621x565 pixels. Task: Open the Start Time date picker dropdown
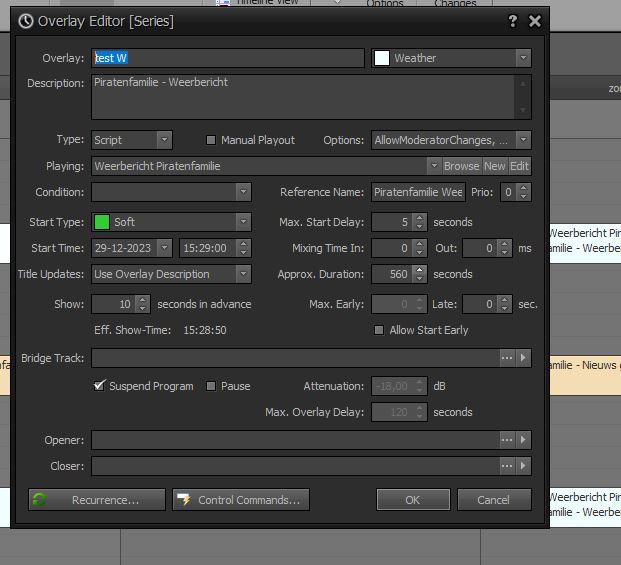tap(164, 248)
